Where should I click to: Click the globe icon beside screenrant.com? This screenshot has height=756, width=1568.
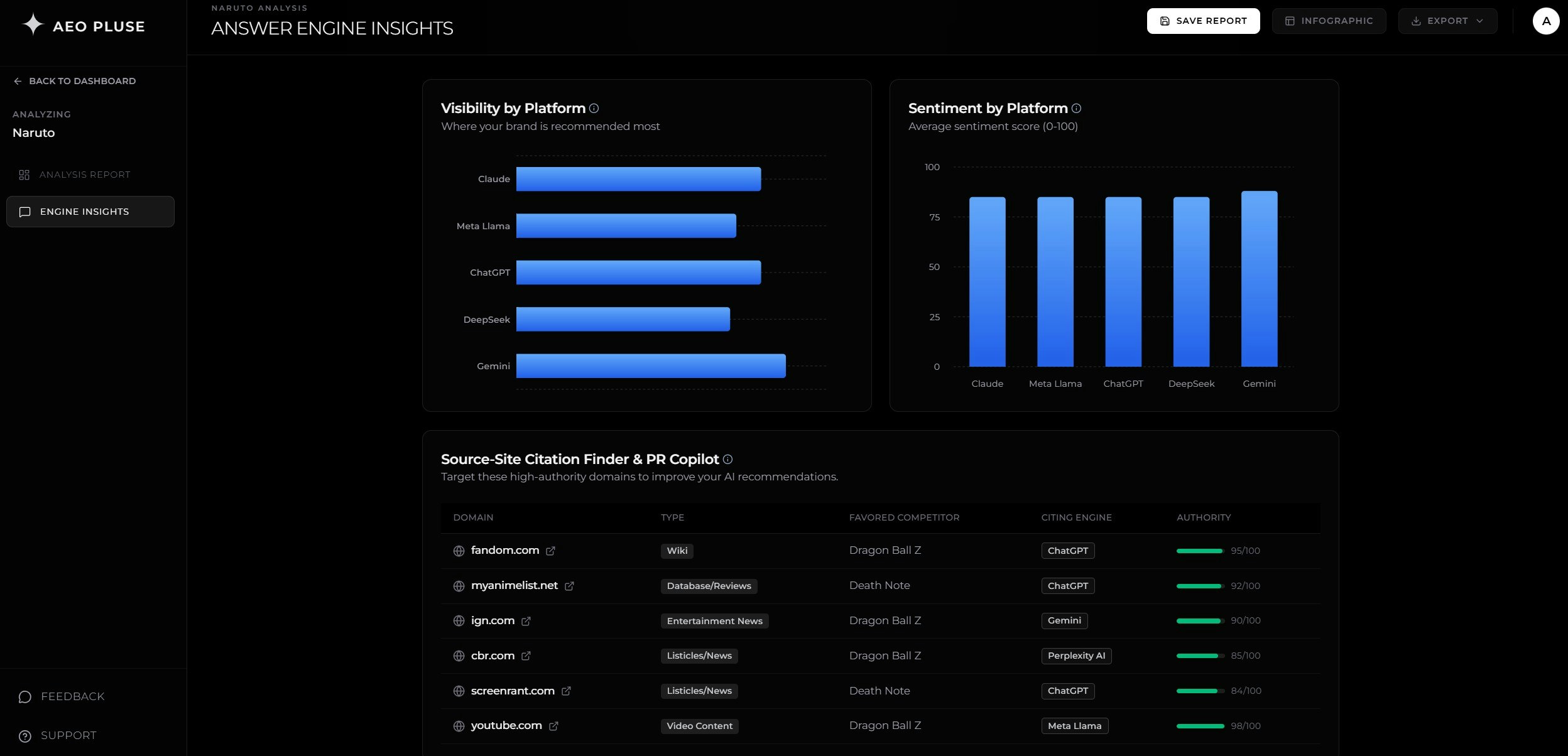coord(459,691)
